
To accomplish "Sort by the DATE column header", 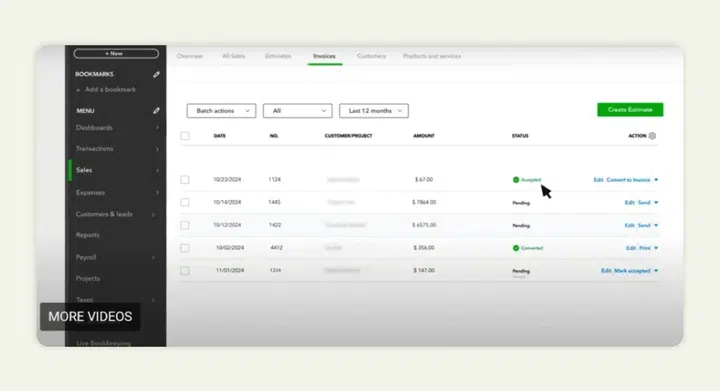I will click(219, 136).
